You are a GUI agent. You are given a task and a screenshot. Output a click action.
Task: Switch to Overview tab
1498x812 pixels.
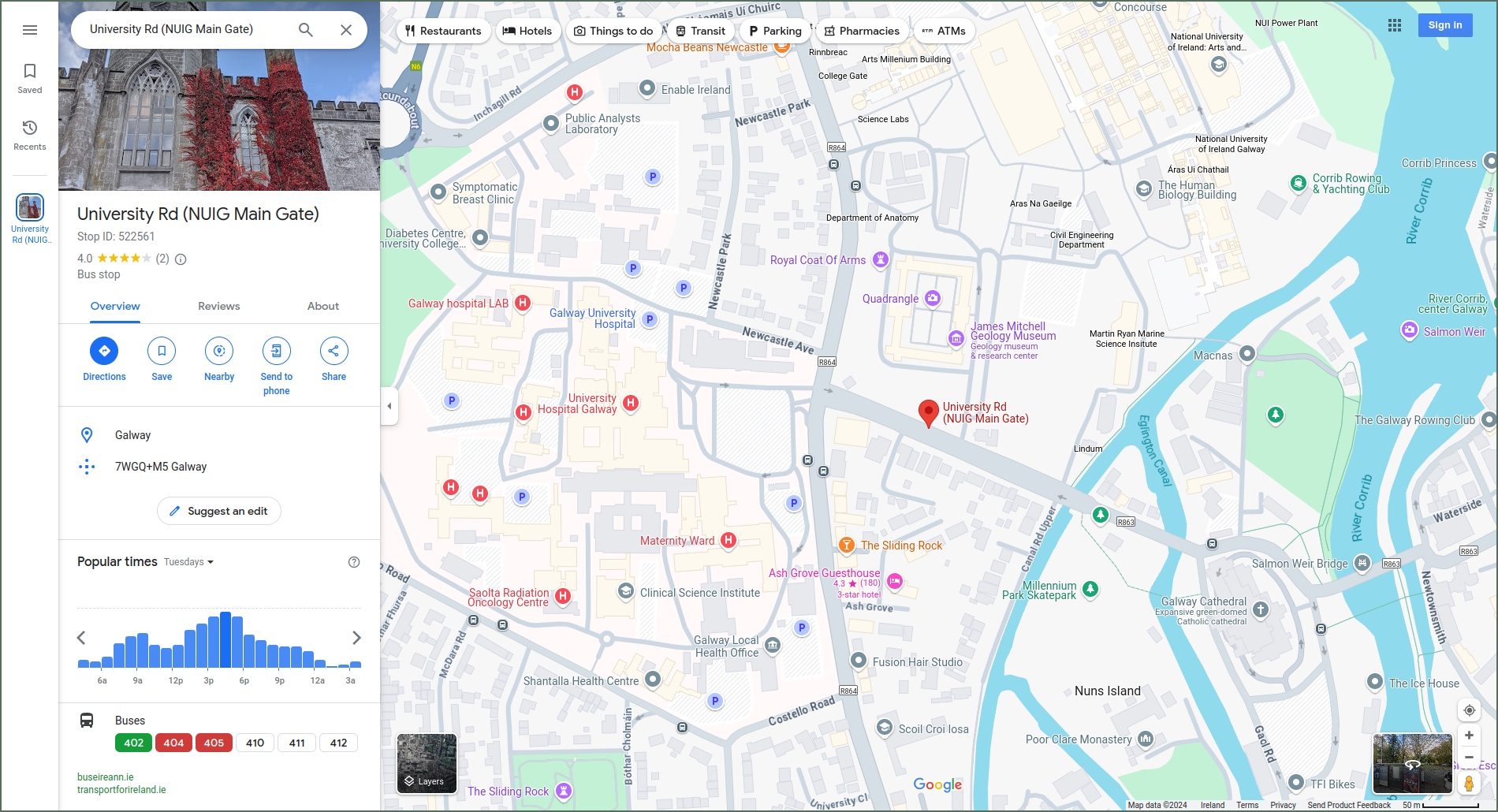(x=115, y=307)
